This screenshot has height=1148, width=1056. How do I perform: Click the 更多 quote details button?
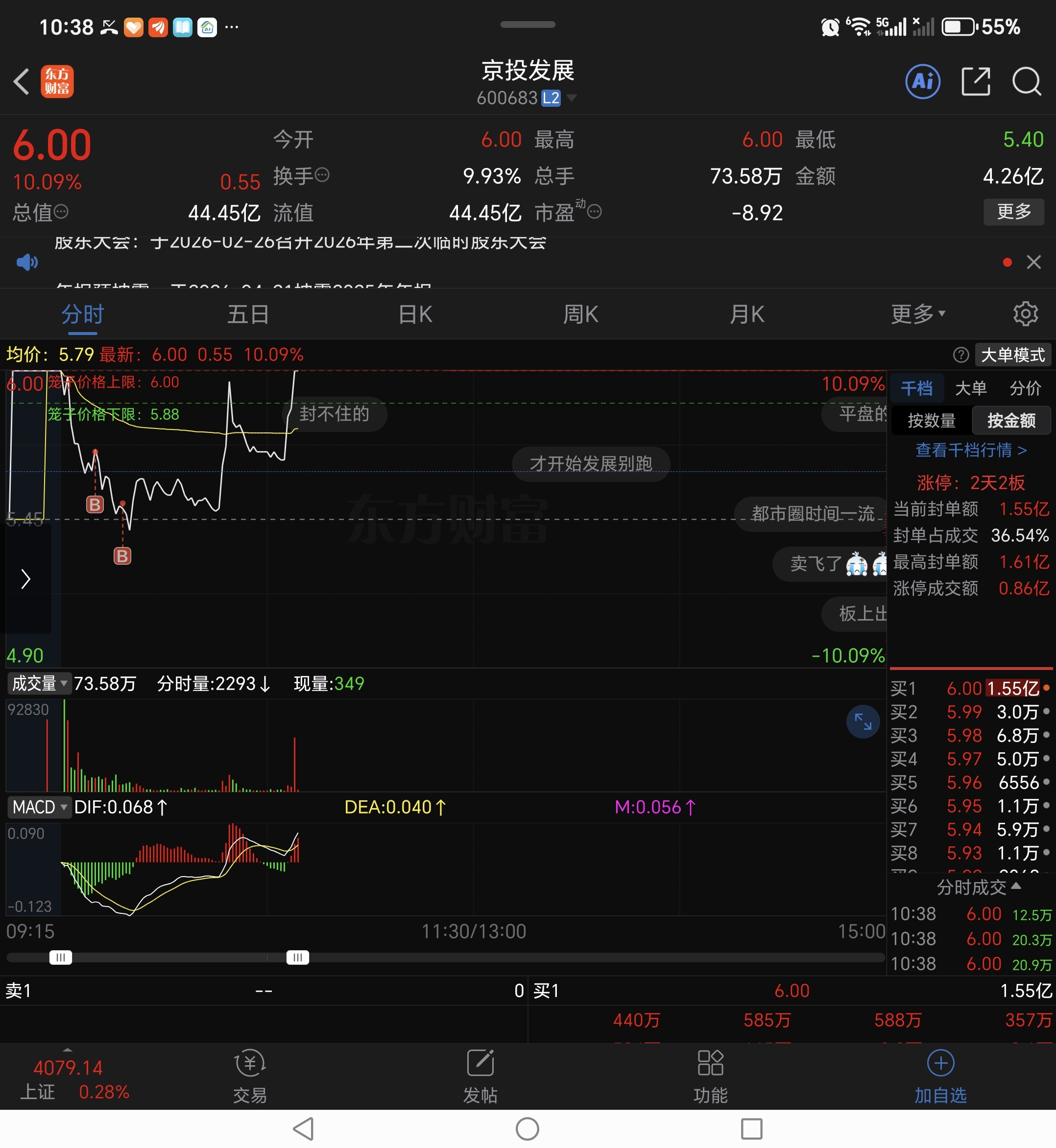pos(1013,212)
